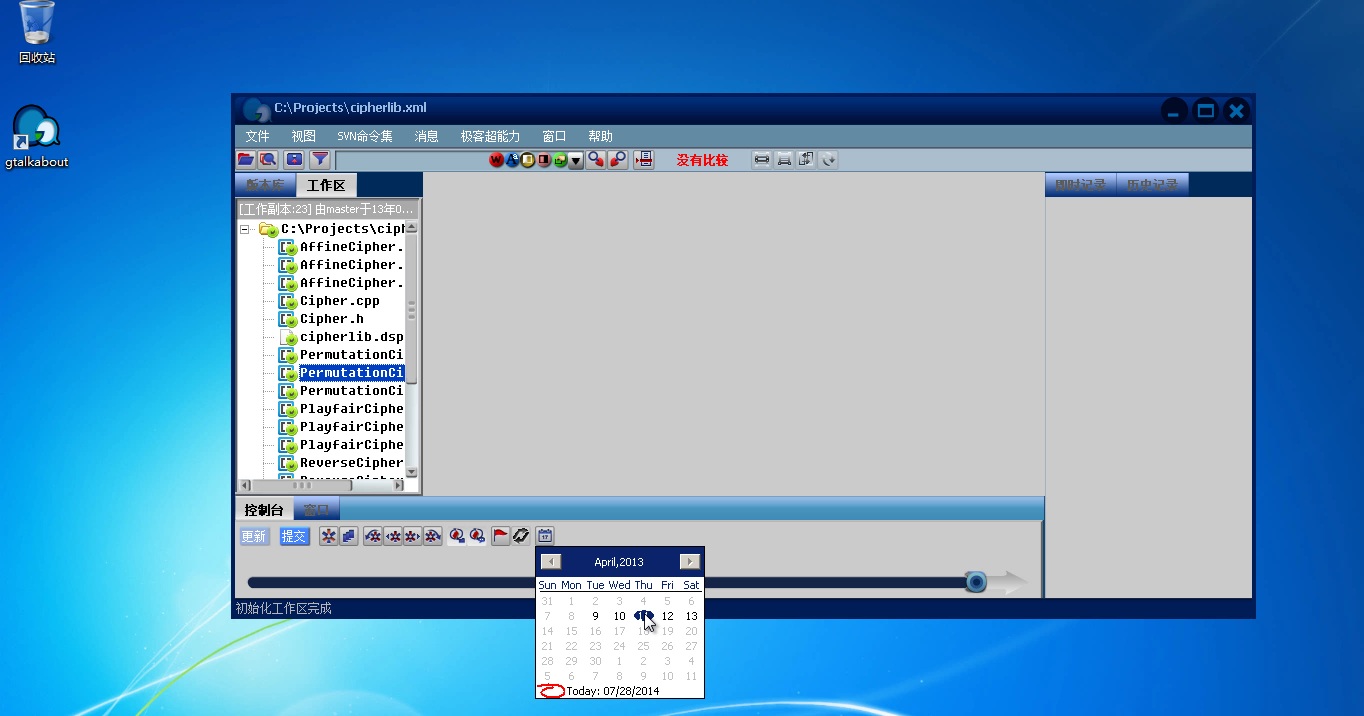Click the blue A circle icon

click(512, 160)
